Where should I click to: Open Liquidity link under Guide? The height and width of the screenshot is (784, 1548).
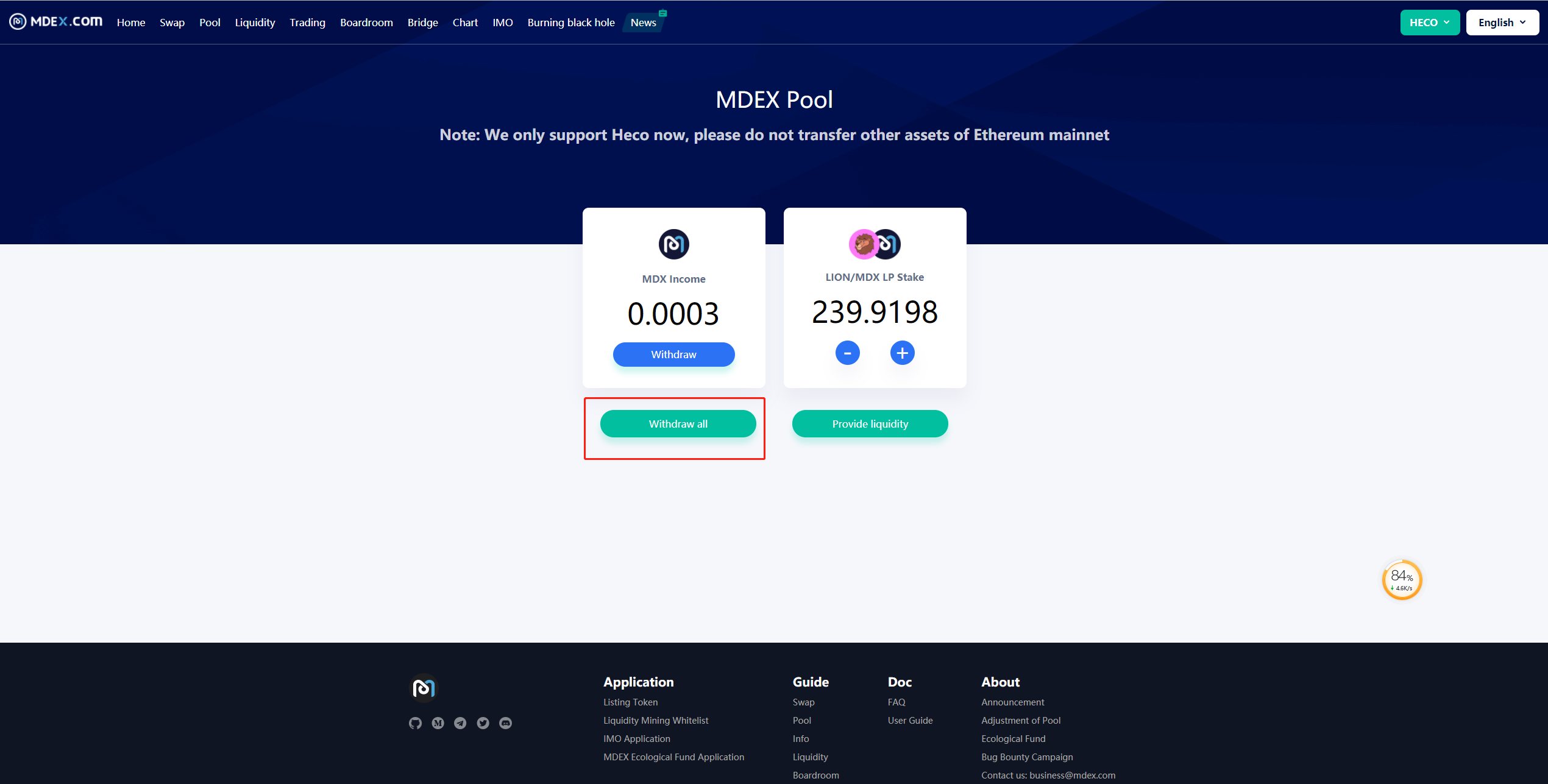(810, 757)
